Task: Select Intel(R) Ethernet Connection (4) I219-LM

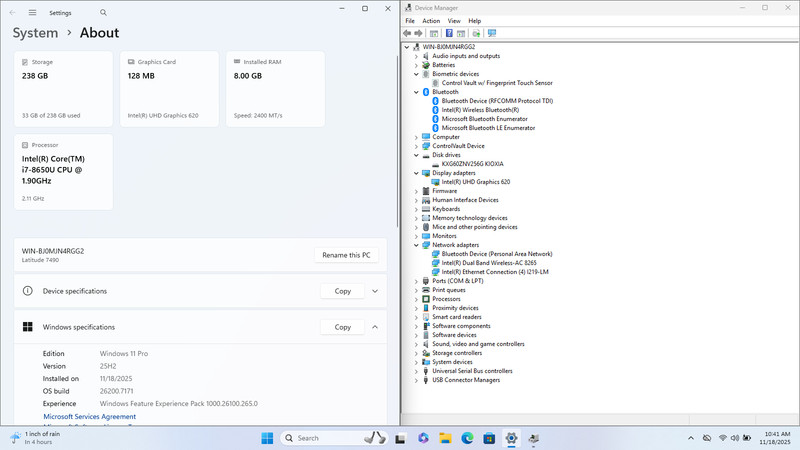Action: (495, 272)
